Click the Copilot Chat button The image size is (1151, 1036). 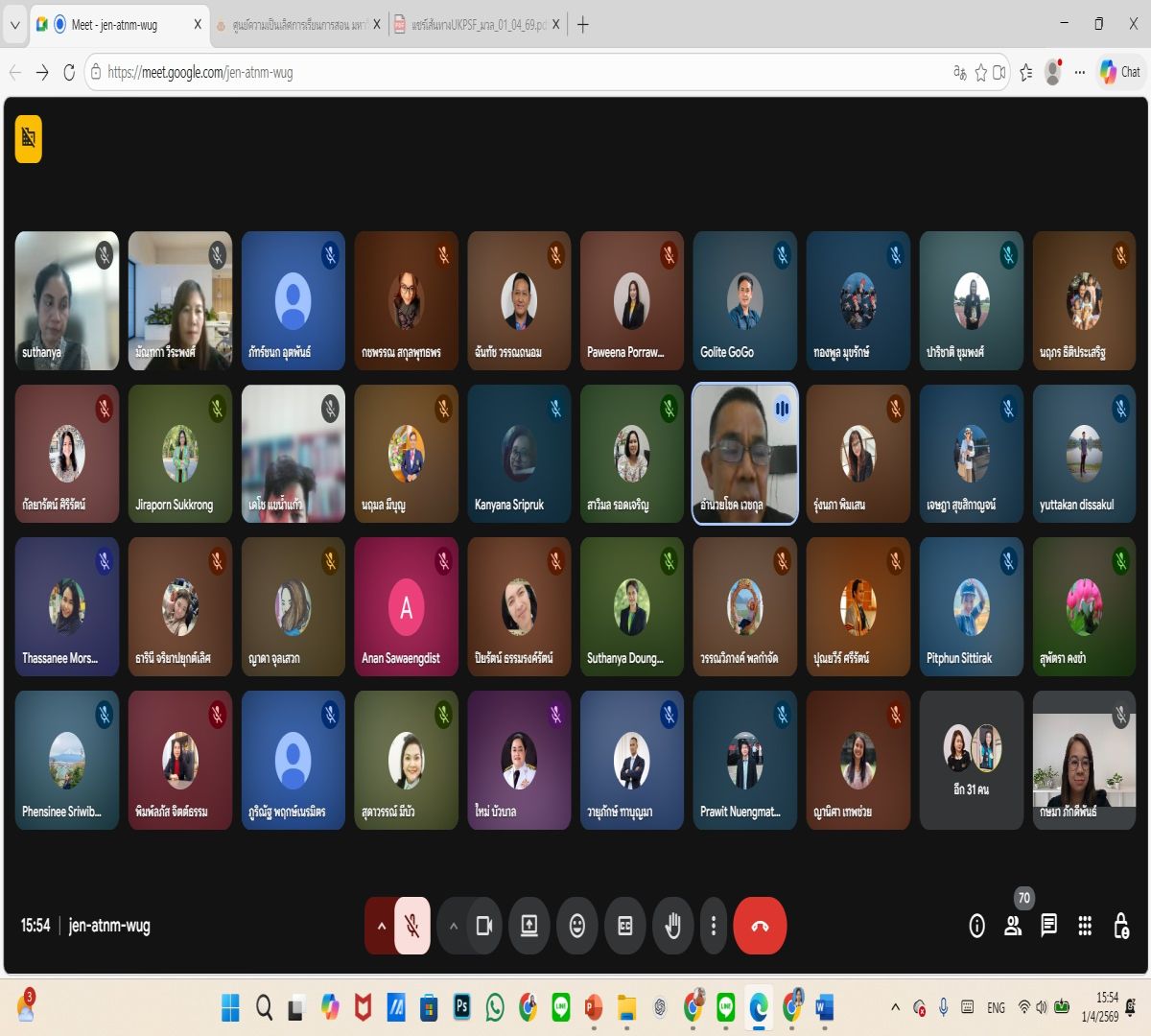(x=1120, y=72)
